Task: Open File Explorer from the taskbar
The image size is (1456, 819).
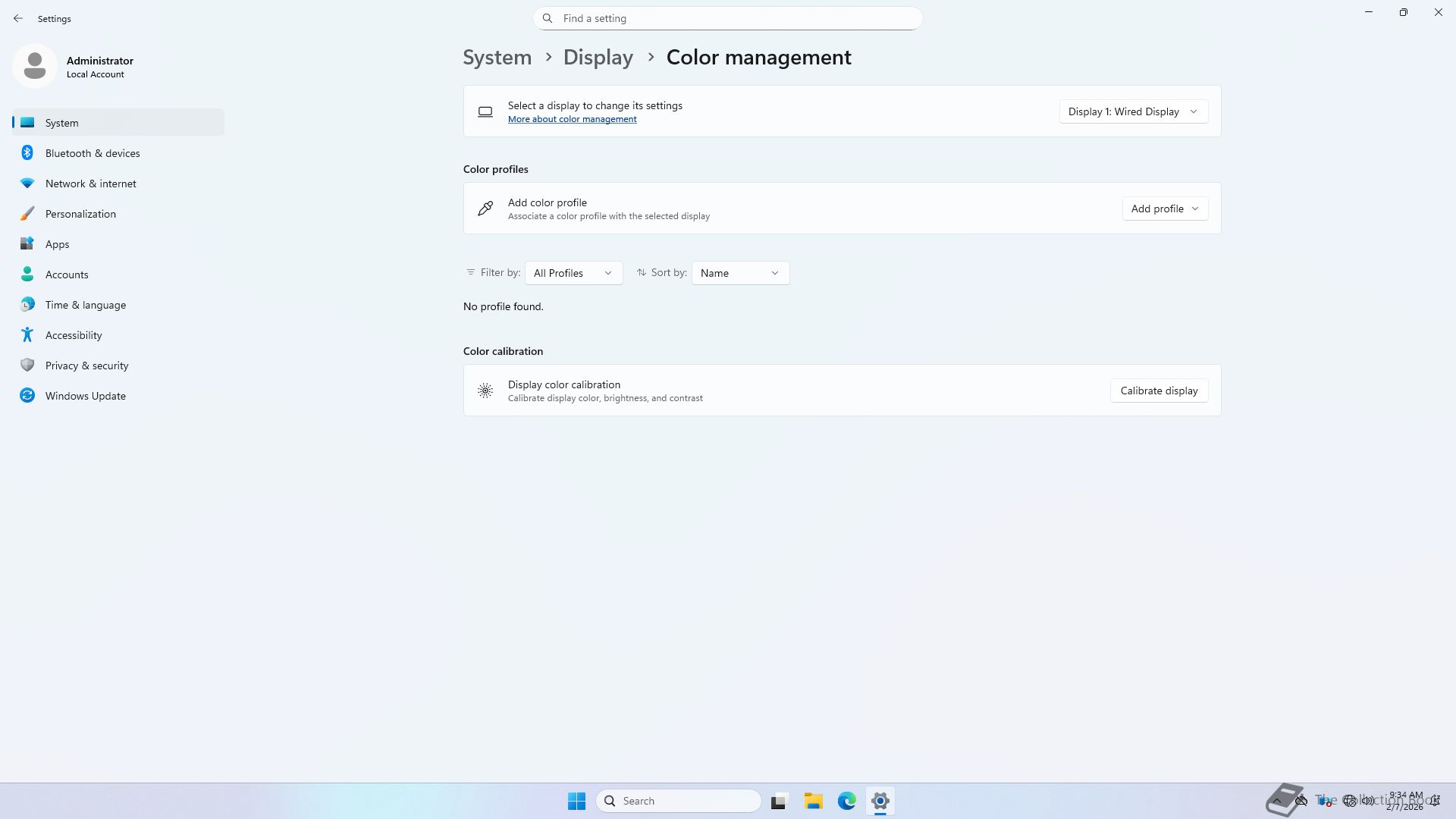Action: click(x=813, y=801)
